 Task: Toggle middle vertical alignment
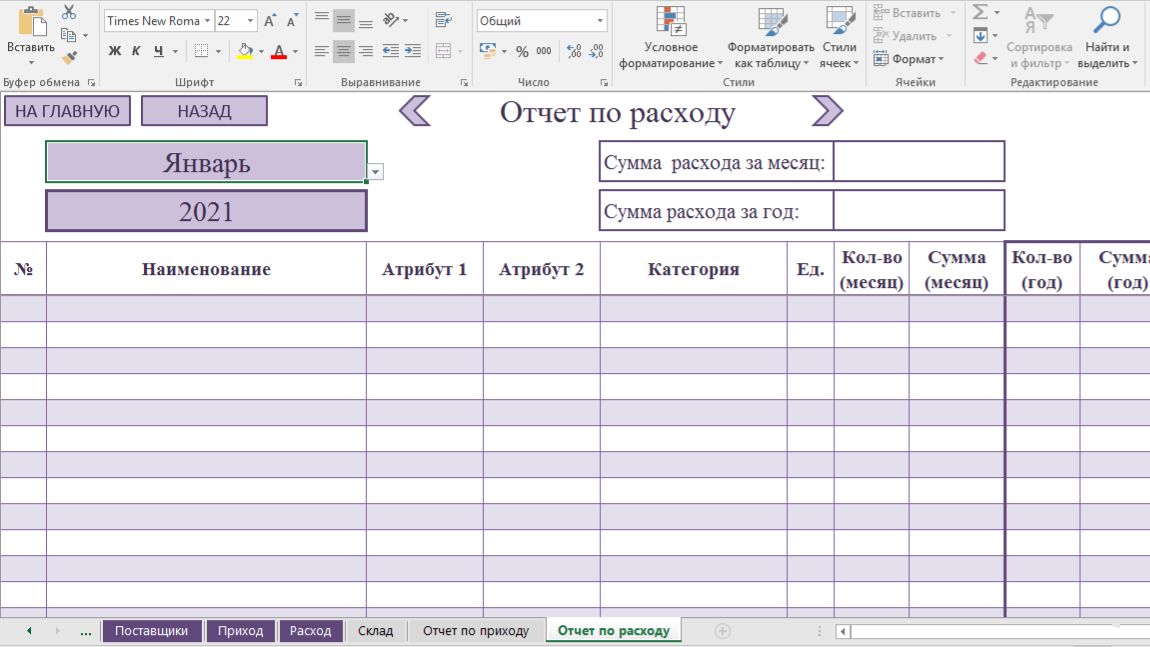tap(343, 20)
